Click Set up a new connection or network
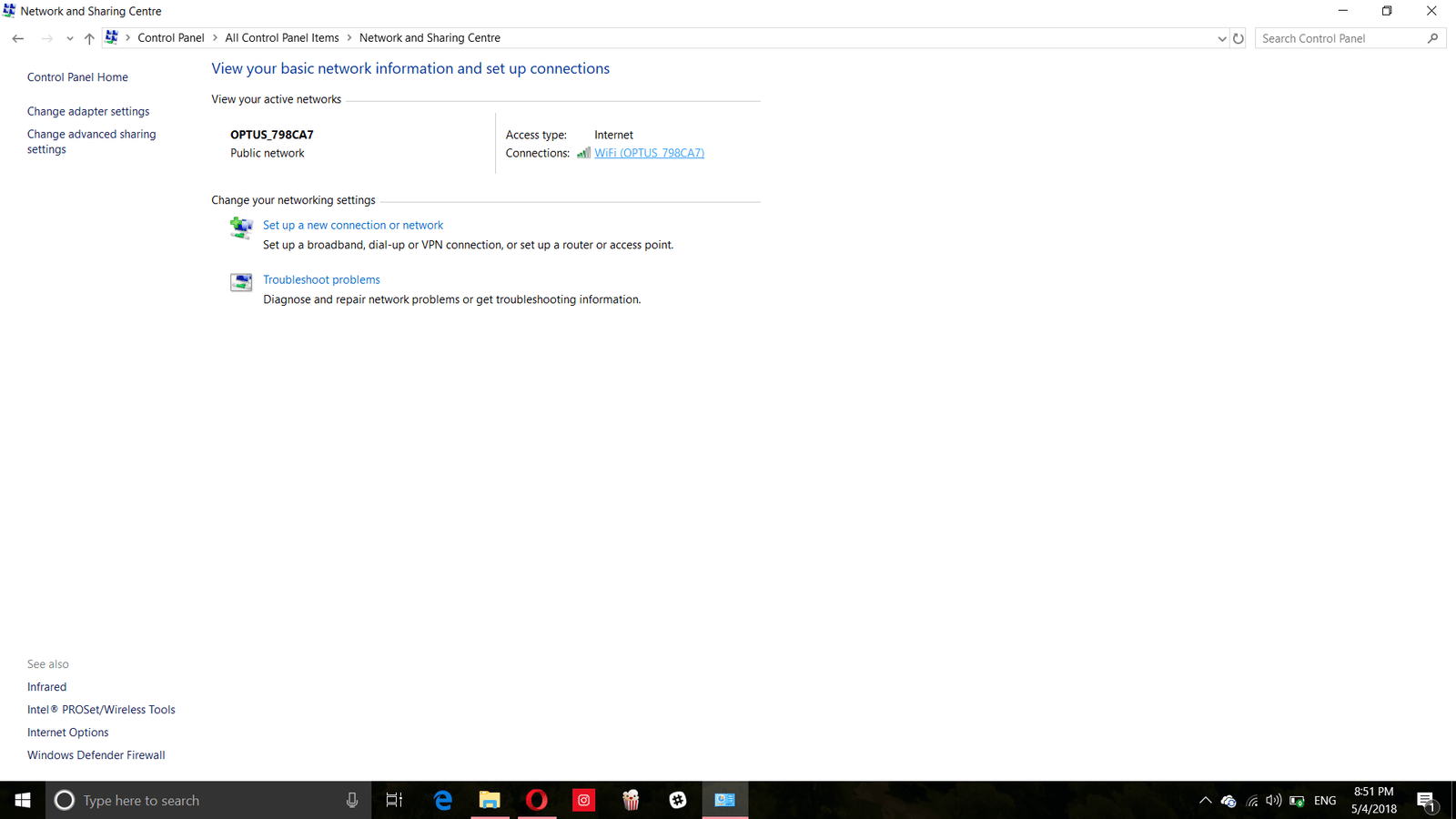The width and height of the screenshot is (1456, 819). pyautogui.click(x=353, y=225)
